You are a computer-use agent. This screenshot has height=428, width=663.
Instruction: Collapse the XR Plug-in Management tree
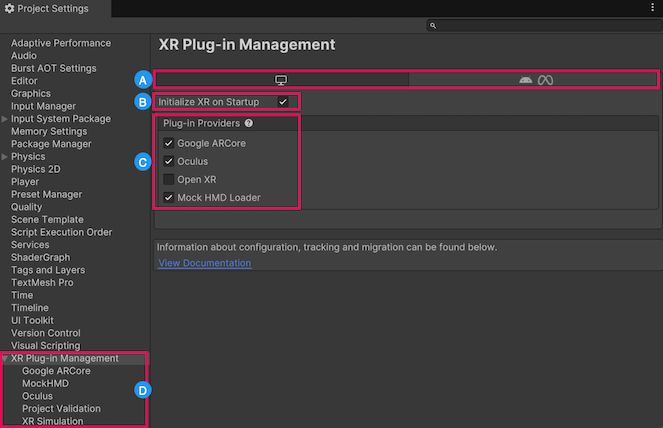coord(5,358)
